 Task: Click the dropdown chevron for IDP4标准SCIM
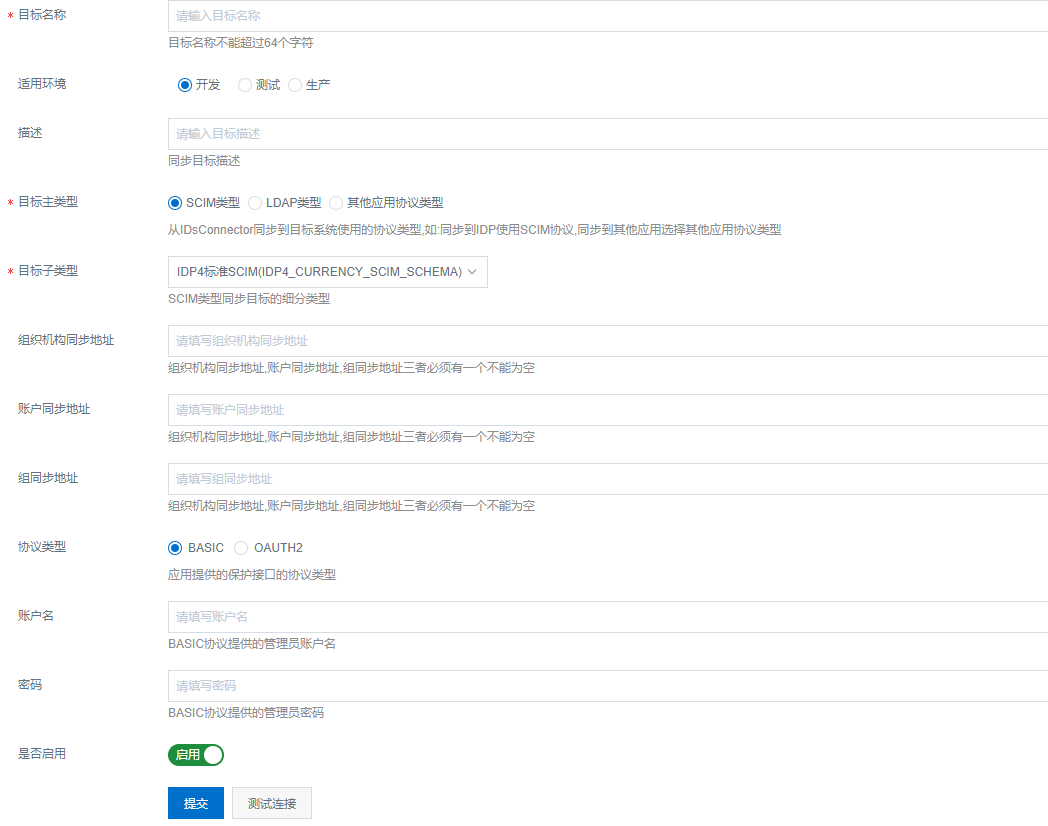click(x=473, y=272)
